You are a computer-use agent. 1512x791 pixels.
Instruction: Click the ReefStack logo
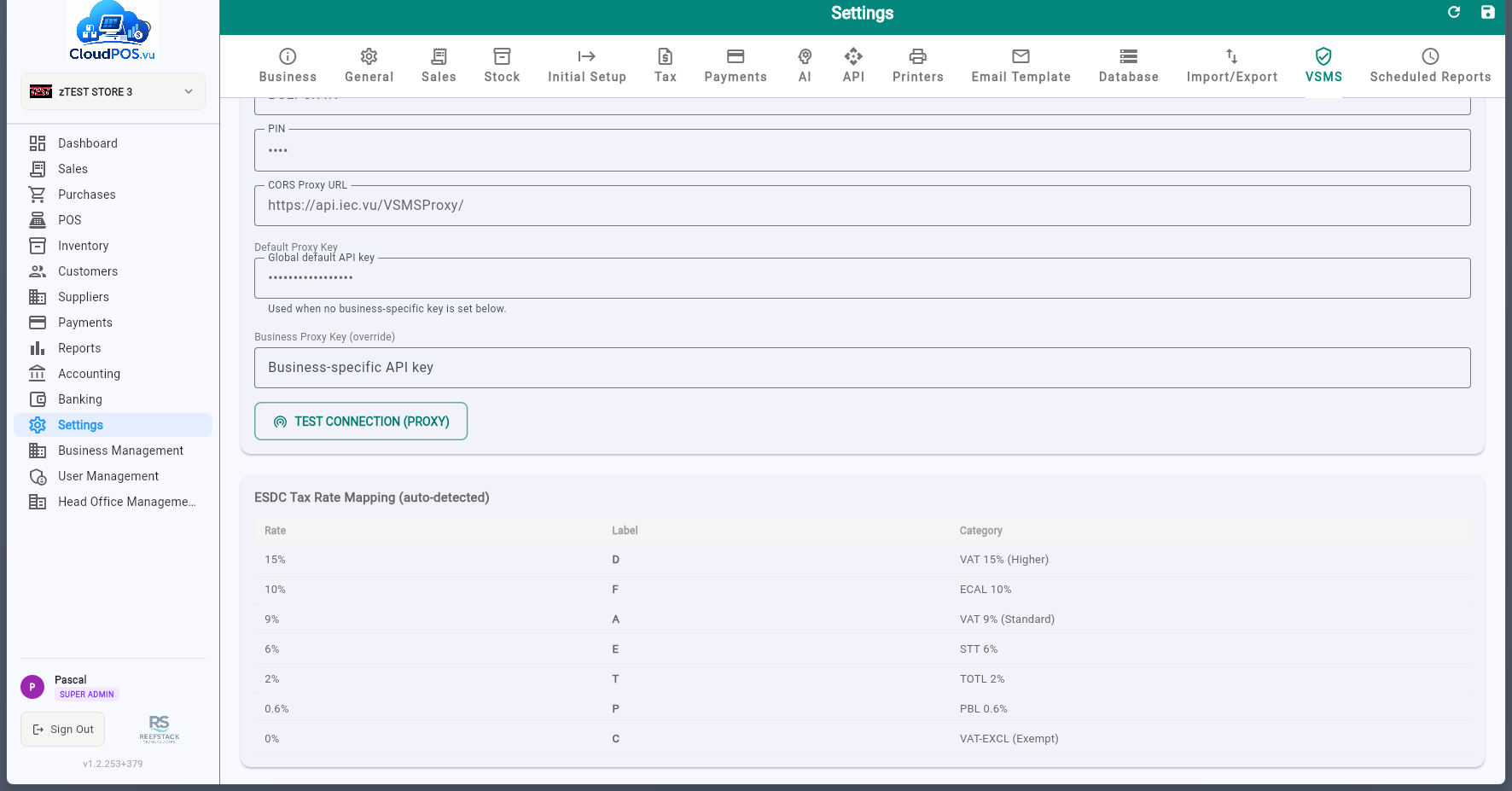160,729
